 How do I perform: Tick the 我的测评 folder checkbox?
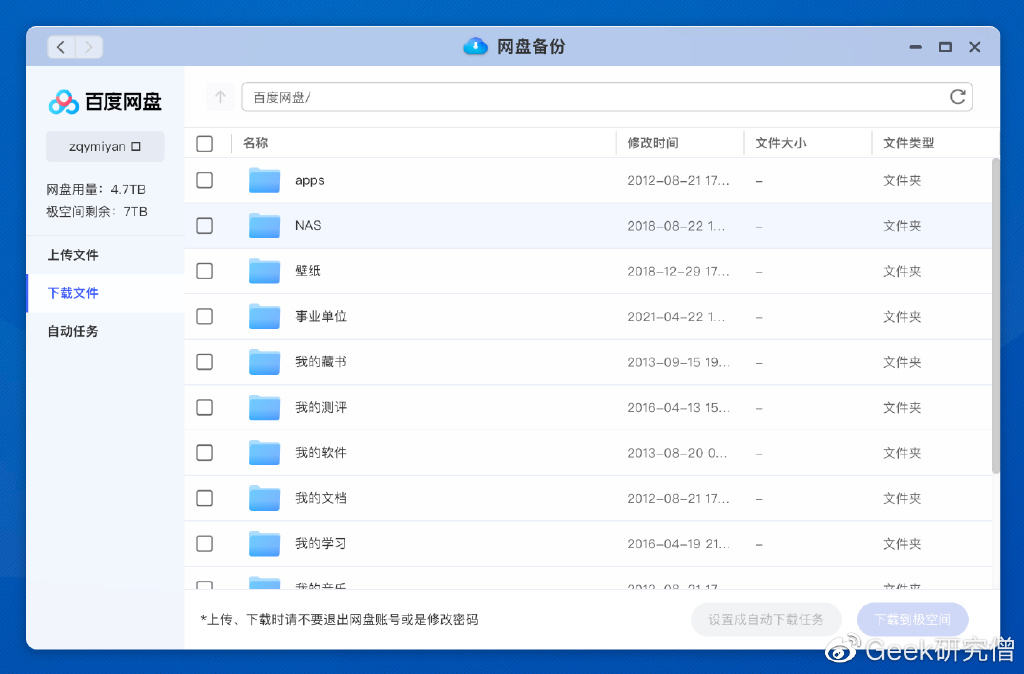pos(204,408)
